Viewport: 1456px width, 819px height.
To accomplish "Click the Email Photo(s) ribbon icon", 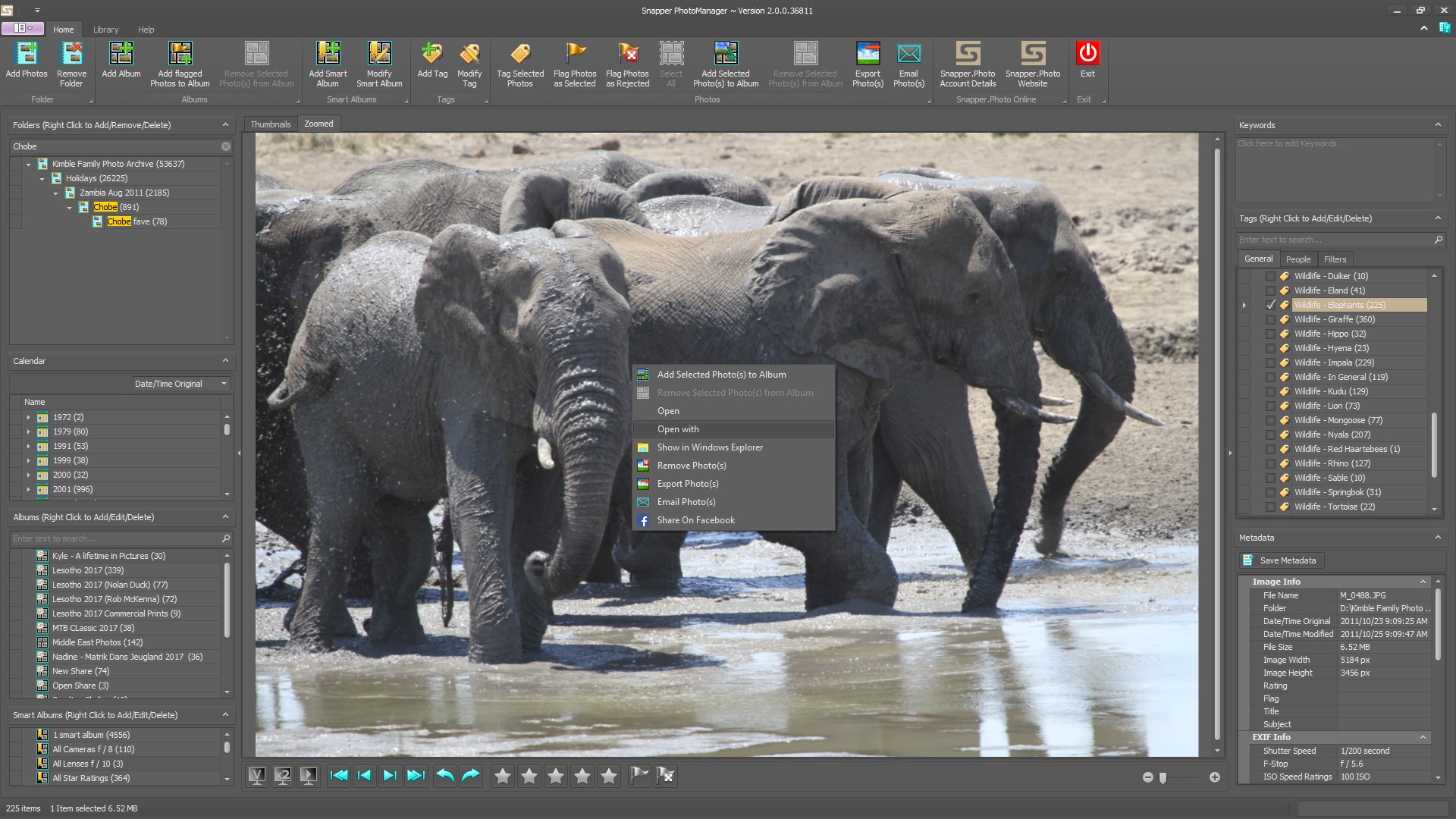I will [x=908, y=55].
